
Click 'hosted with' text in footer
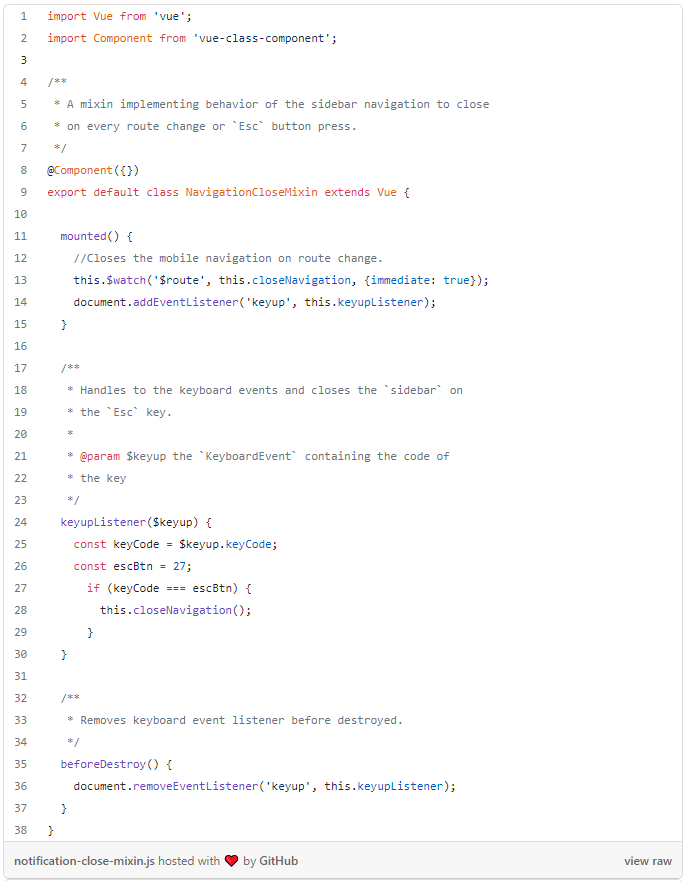point(189,861)
